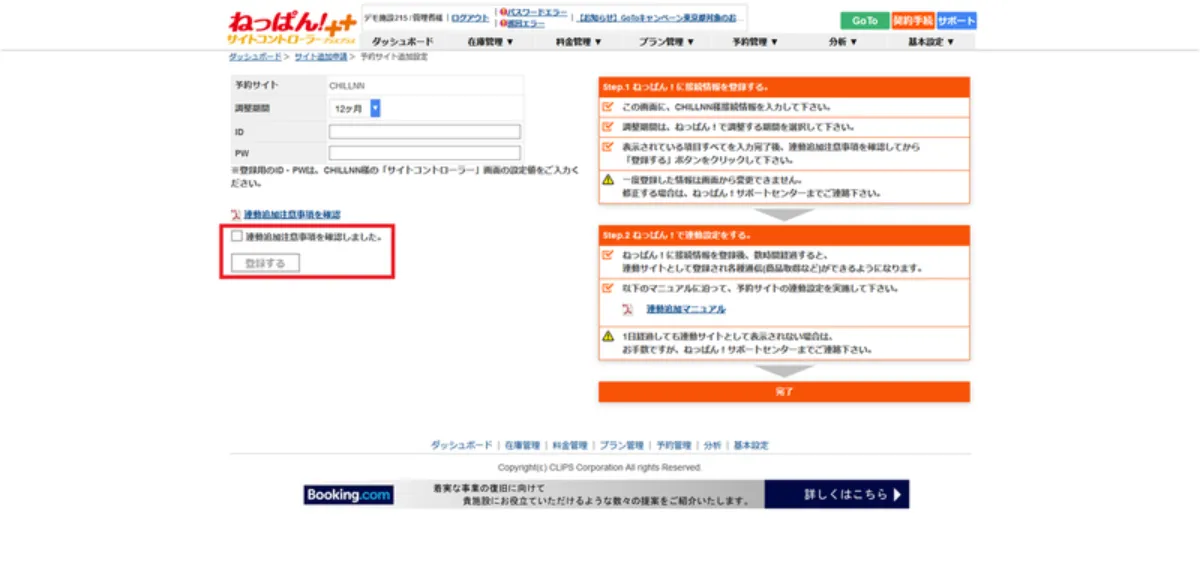Viewport: 1200px width, 565px height.
Task: Click the footer 分析 link
Action: [x=712, y=445]
